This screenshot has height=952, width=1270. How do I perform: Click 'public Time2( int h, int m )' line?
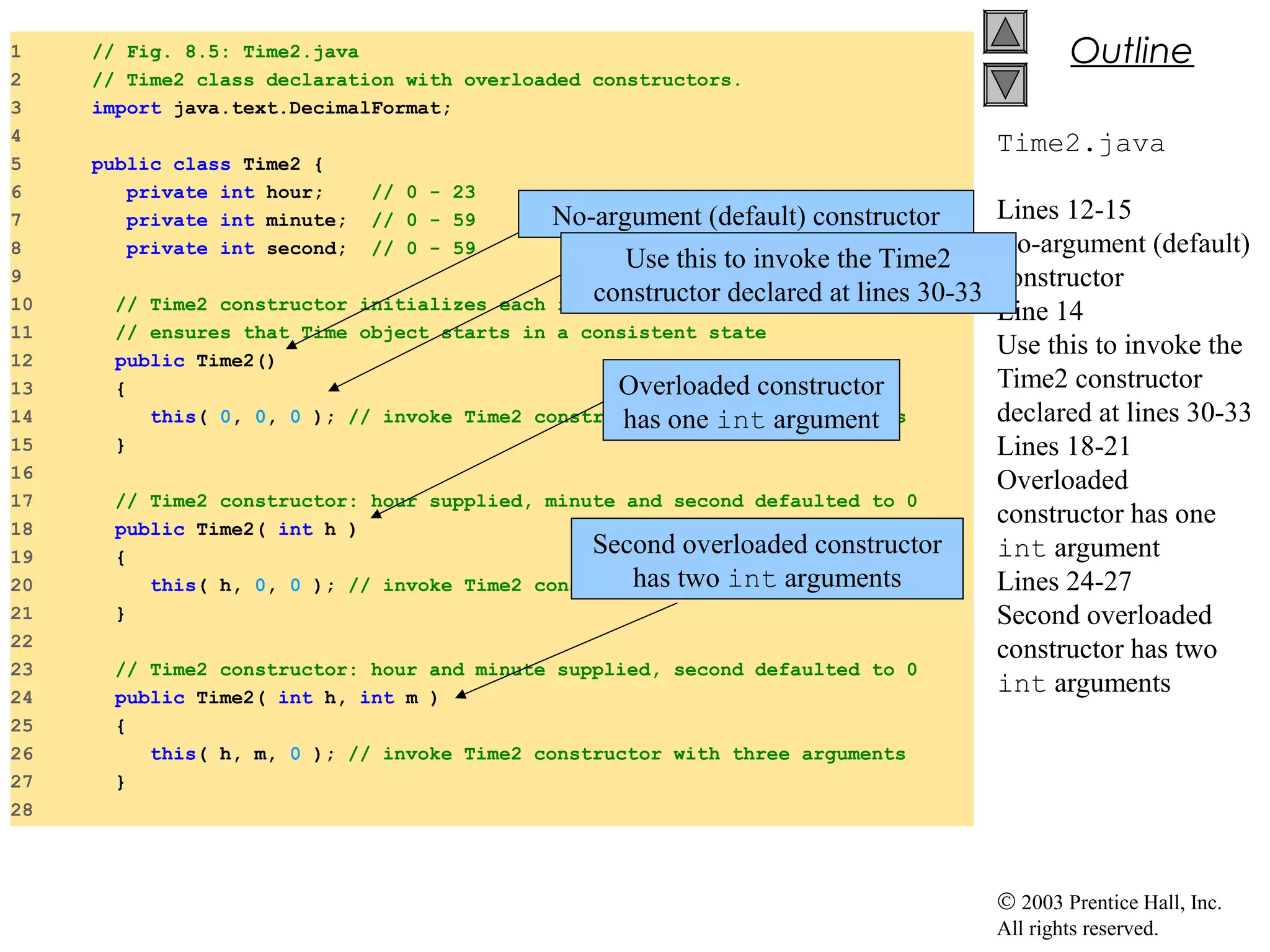(x=277, y=698)
